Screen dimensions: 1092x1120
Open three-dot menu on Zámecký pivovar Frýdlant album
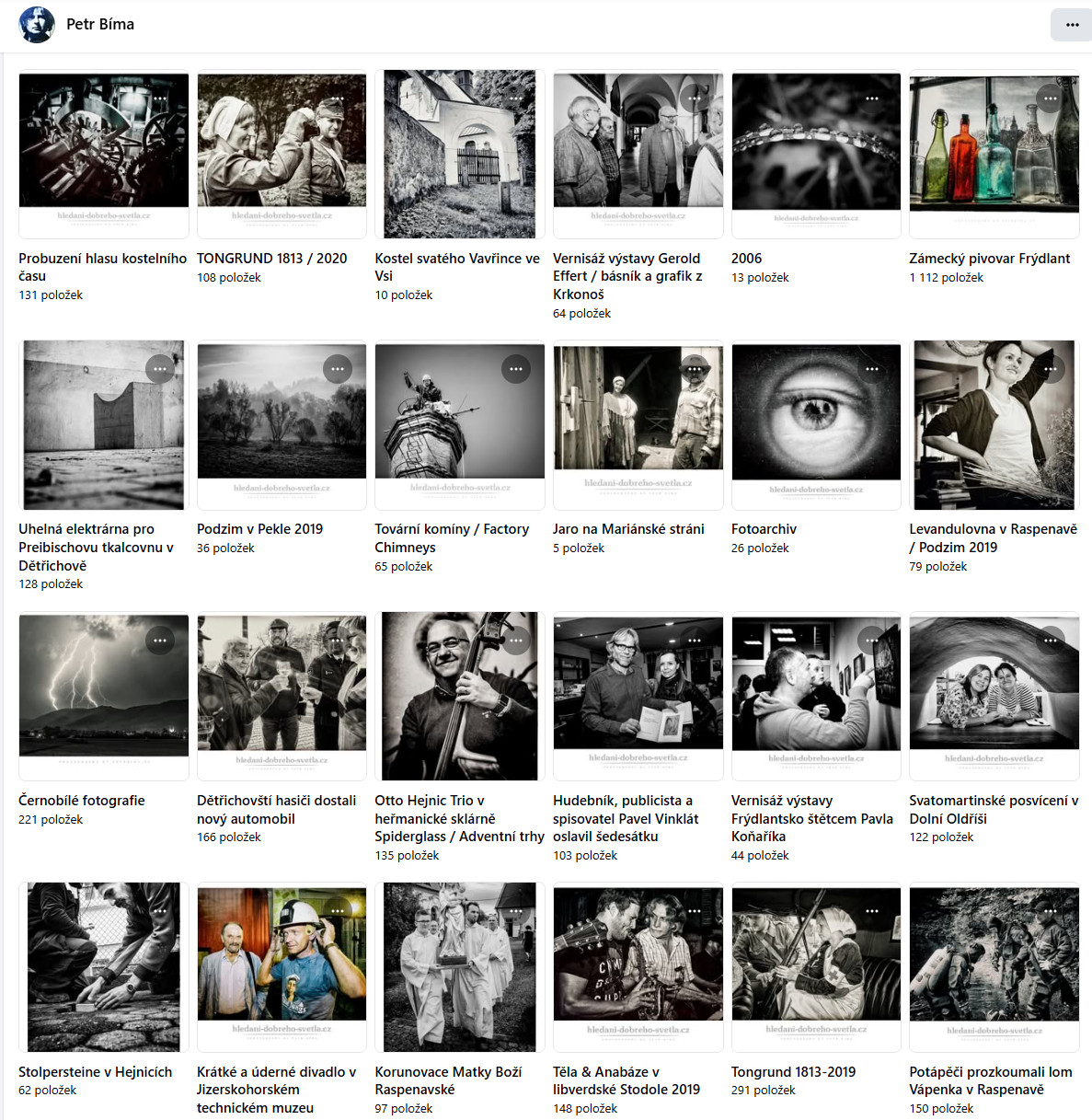click(x=1050, y=98)
